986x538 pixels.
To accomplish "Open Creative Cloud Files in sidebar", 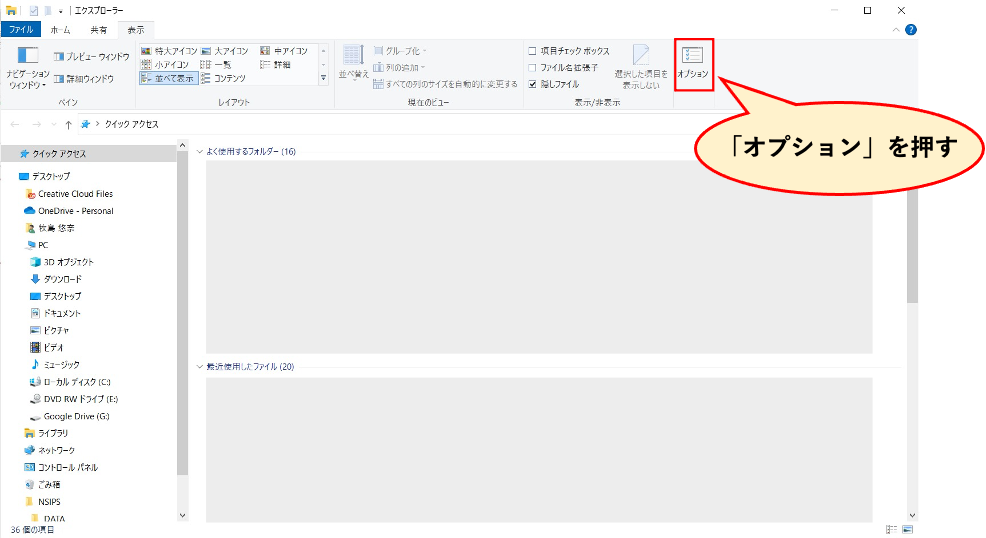I will point(75,194).
